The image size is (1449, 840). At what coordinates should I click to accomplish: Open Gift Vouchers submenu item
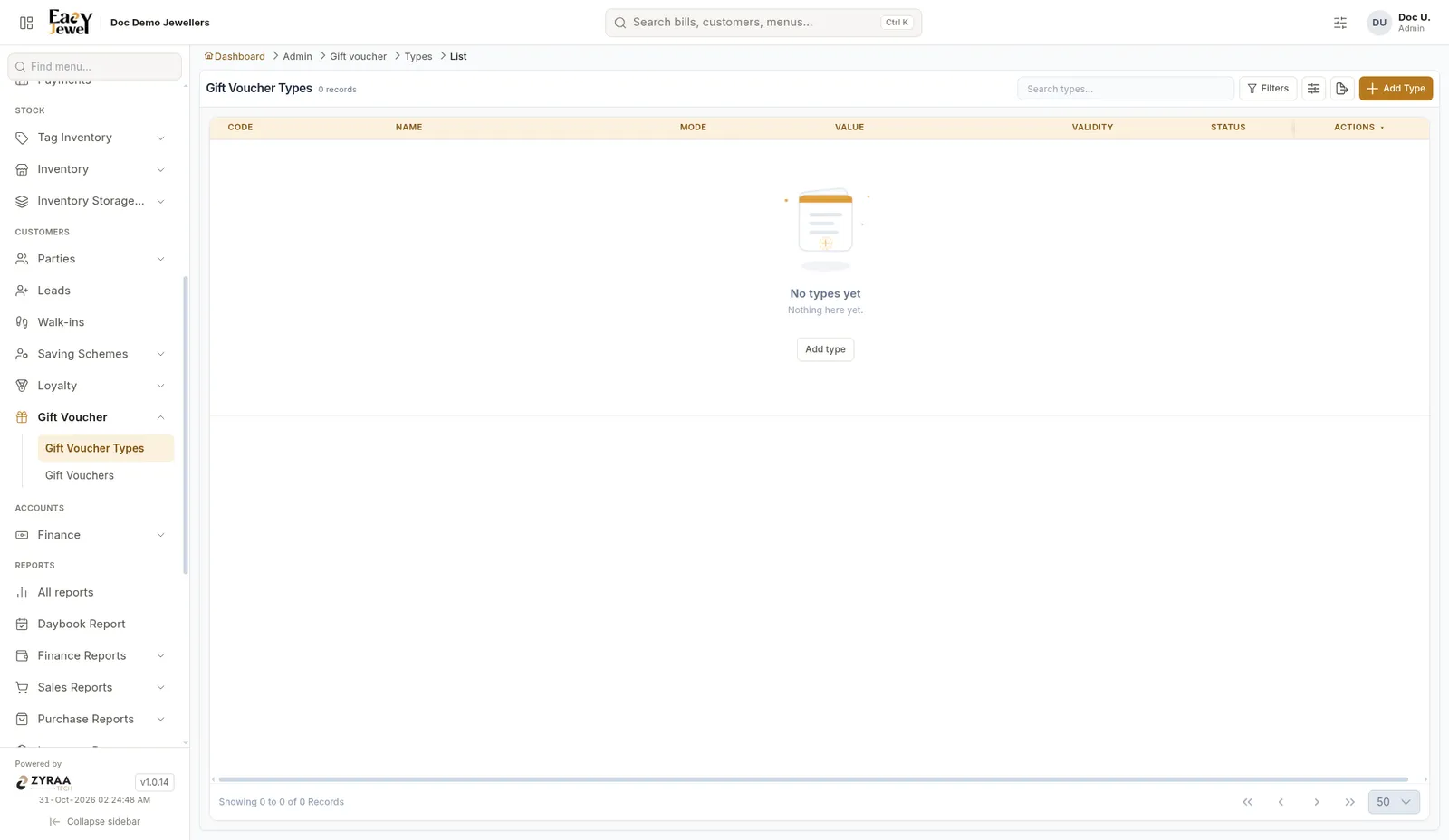pyautogui.click(x=105, y=475)
